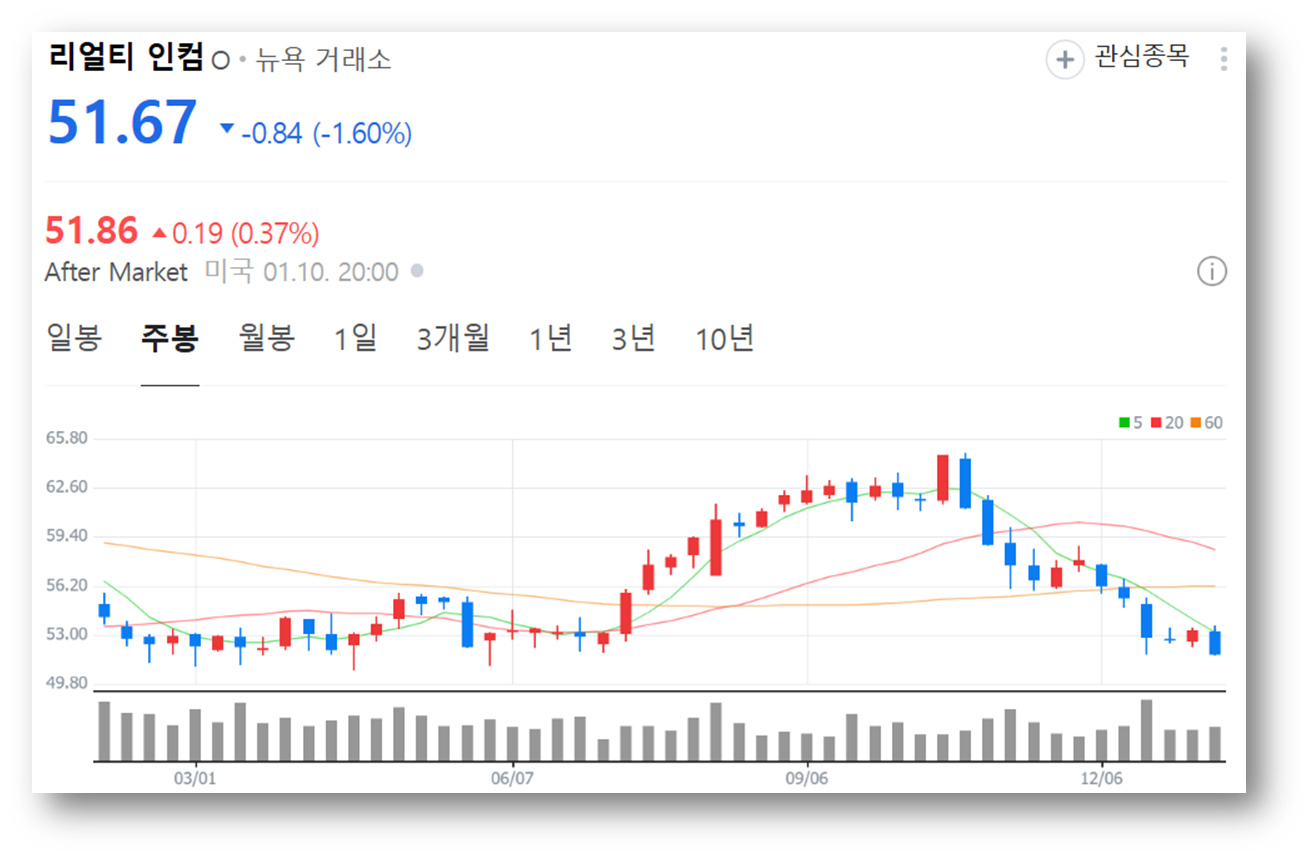
Task: Click the orange 60-period moving average legend
Action: 1207,423
